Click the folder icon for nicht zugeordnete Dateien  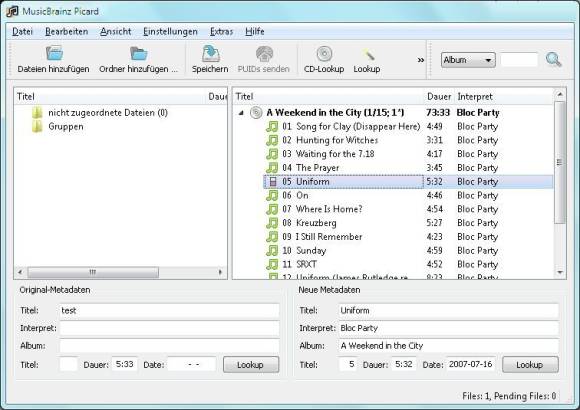point(37,112)
